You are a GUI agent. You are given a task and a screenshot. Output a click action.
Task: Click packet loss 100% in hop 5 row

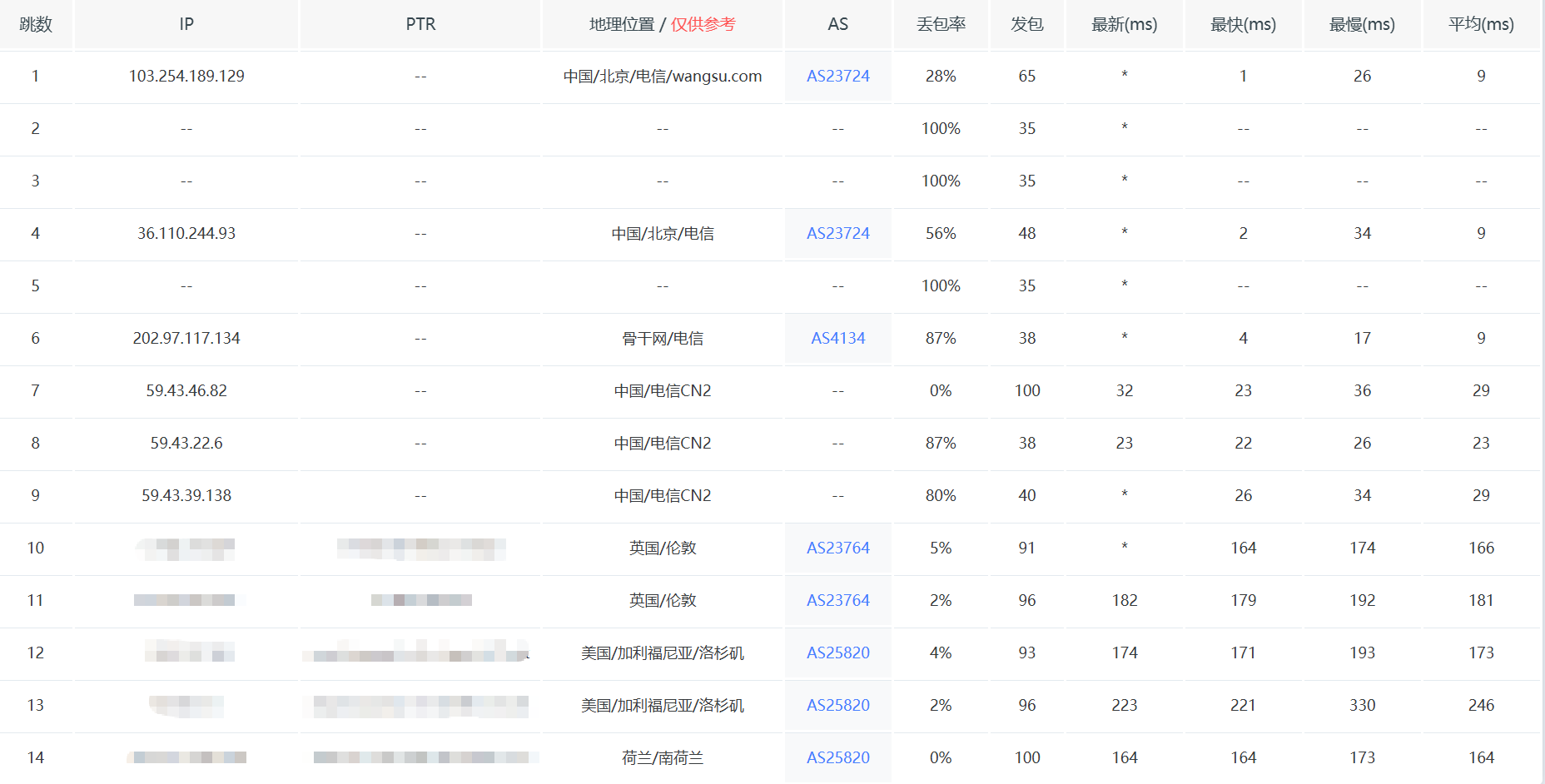pyautogui.click(x=941, y=285)
